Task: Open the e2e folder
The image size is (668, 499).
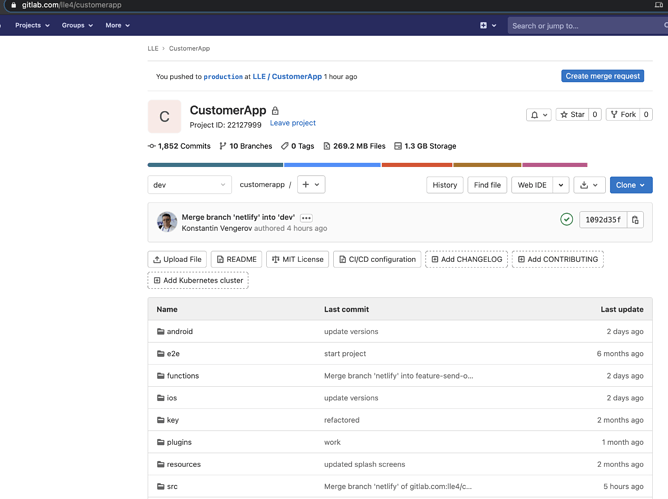Action: click(173, 354)
